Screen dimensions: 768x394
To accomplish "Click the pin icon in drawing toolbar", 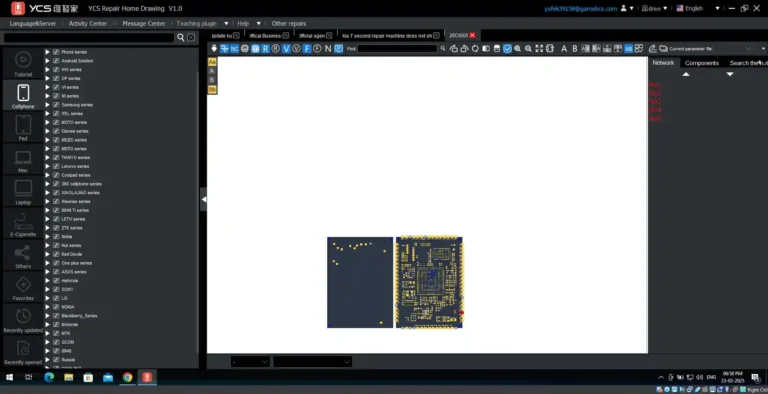I will [x=214, y=49].
